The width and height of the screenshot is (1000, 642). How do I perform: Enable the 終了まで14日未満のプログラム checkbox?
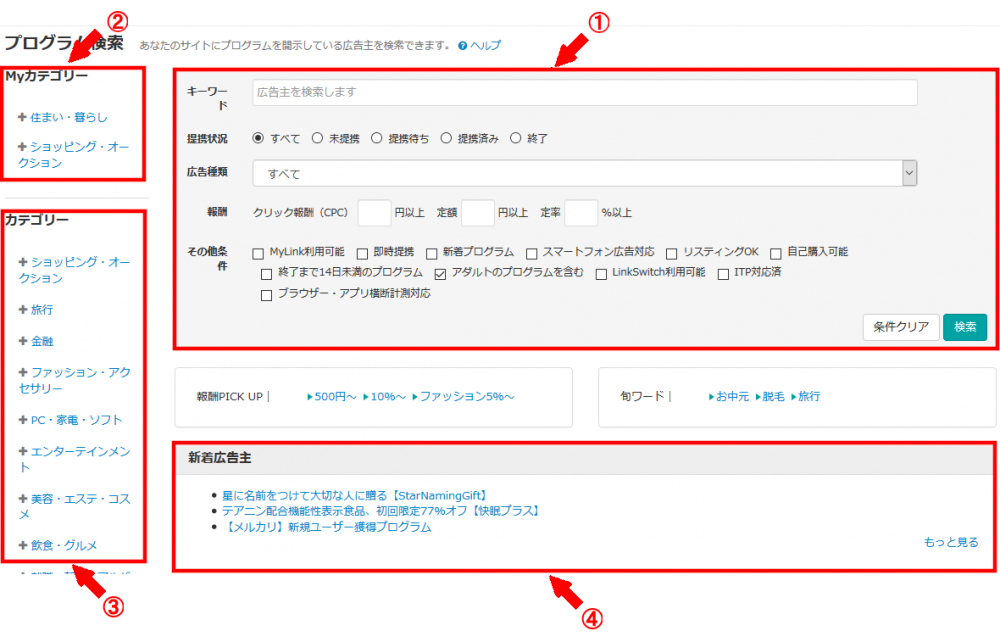tap(267, 274)
